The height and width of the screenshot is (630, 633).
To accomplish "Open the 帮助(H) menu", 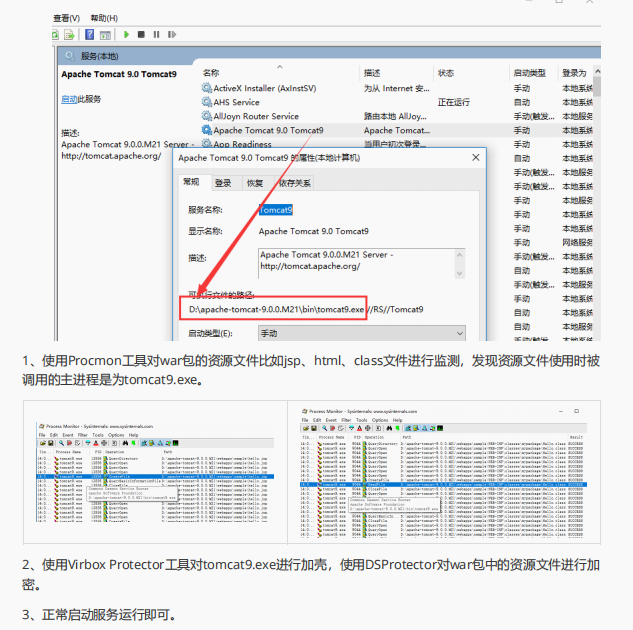I will pos(104,18).
